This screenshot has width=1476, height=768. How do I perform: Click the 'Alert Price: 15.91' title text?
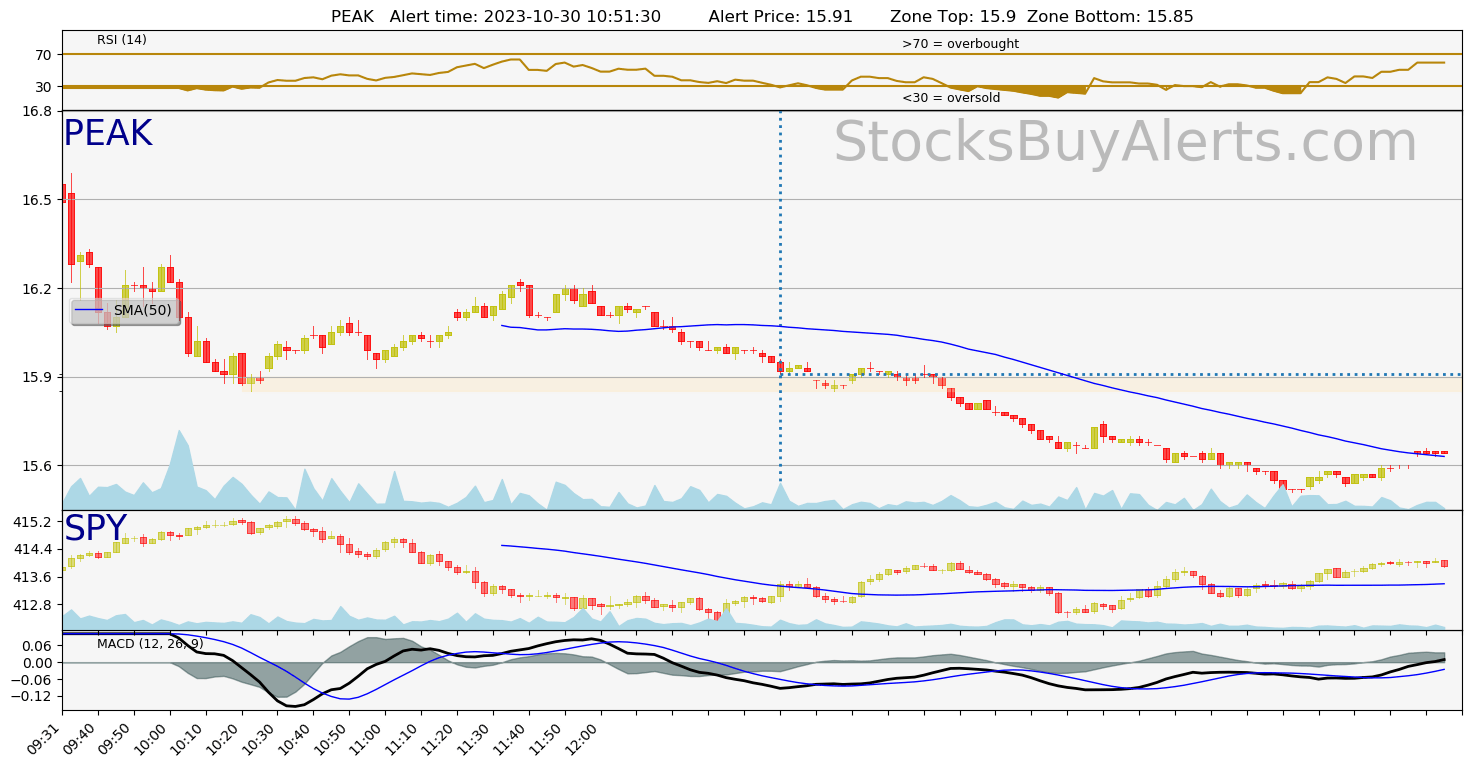point(780,17)
